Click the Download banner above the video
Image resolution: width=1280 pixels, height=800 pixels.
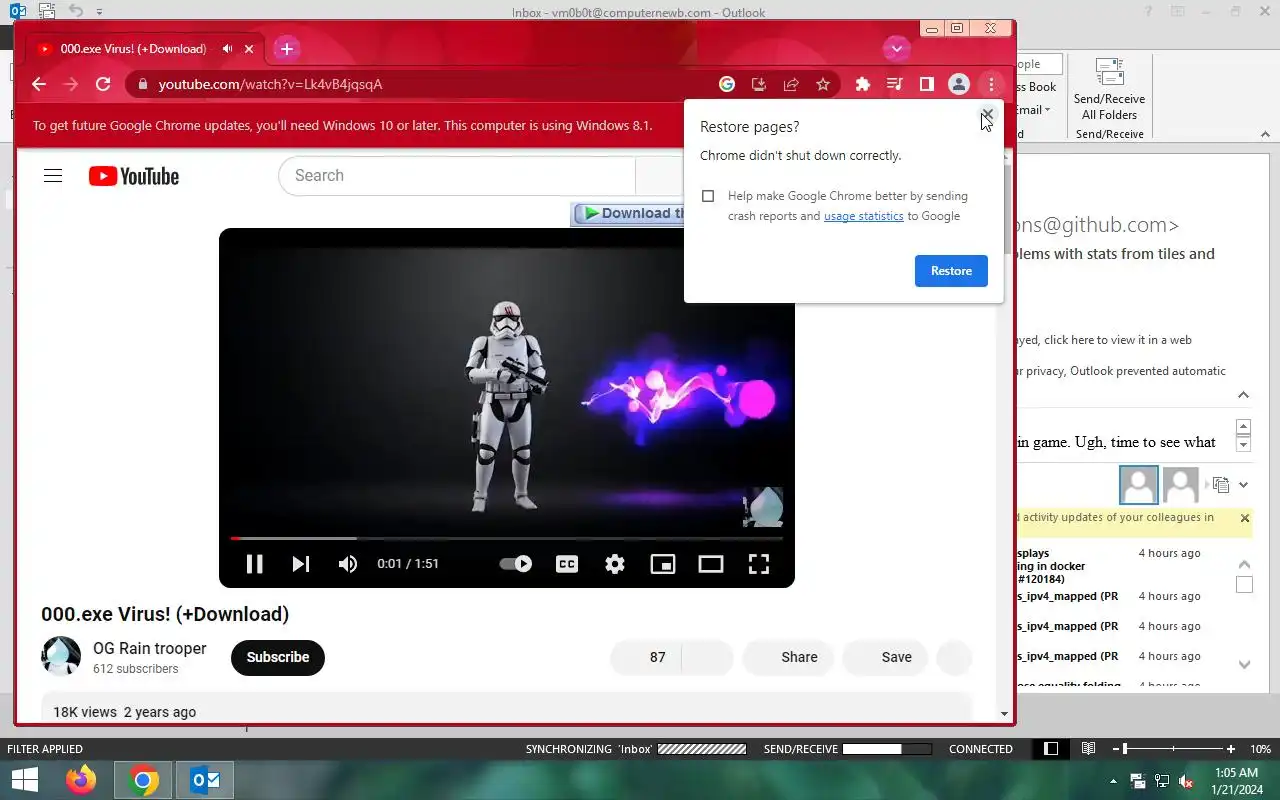[628, 213]
